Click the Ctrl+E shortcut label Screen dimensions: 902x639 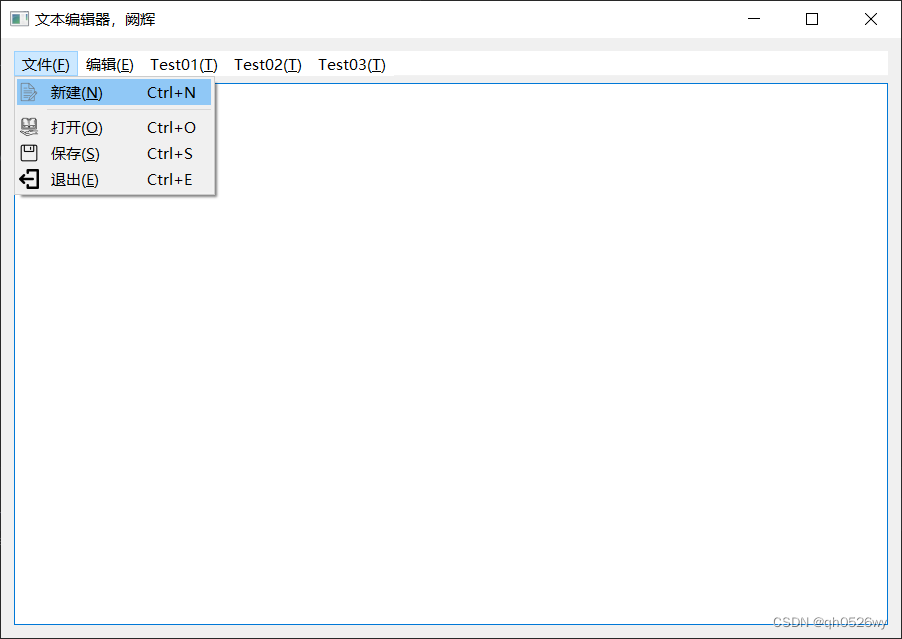point(170,179)
